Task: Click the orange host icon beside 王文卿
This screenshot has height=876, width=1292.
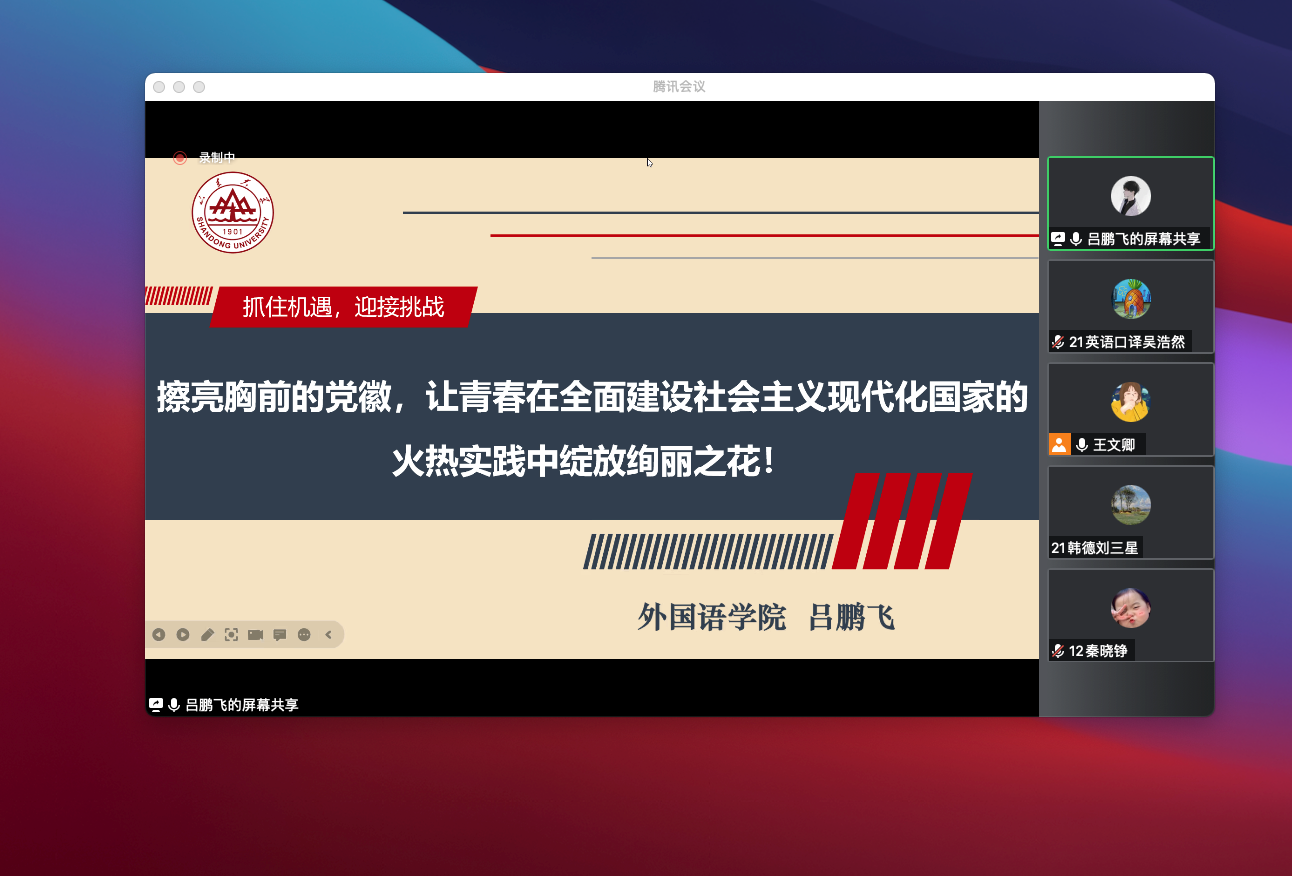Action: (x=1059, y=445)
